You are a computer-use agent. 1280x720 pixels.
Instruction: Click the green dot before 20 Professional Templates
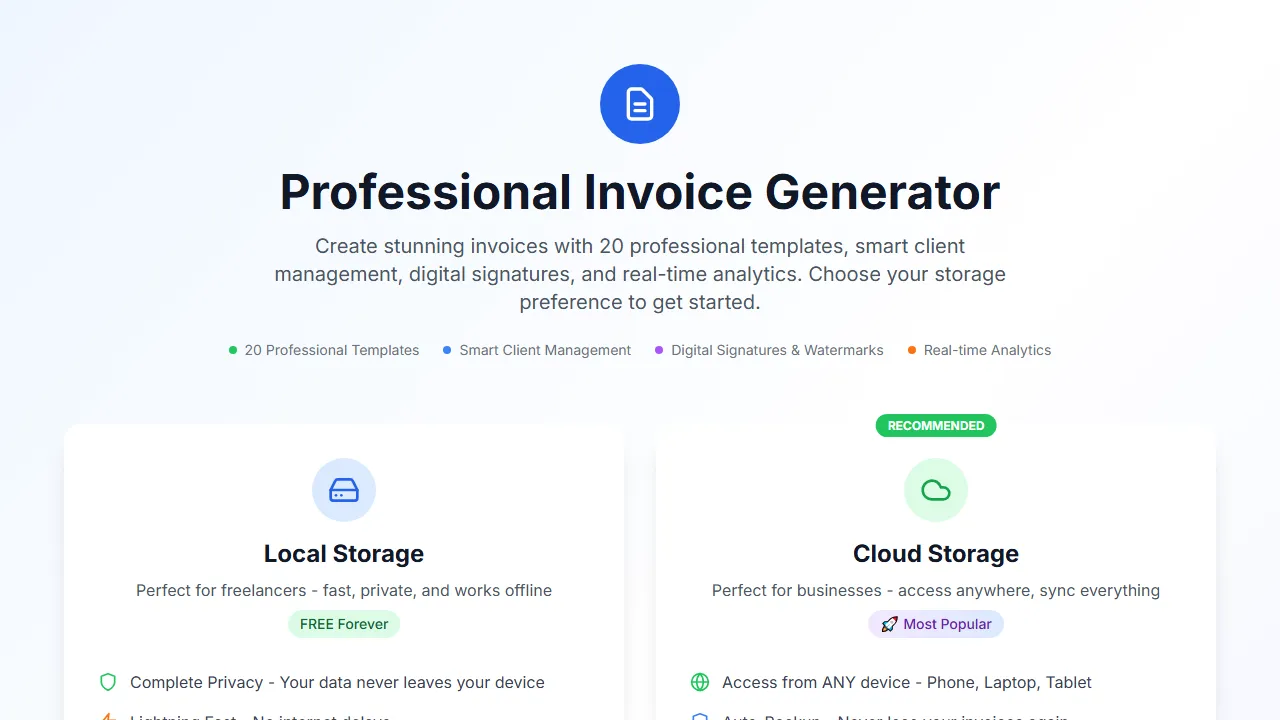232,350
